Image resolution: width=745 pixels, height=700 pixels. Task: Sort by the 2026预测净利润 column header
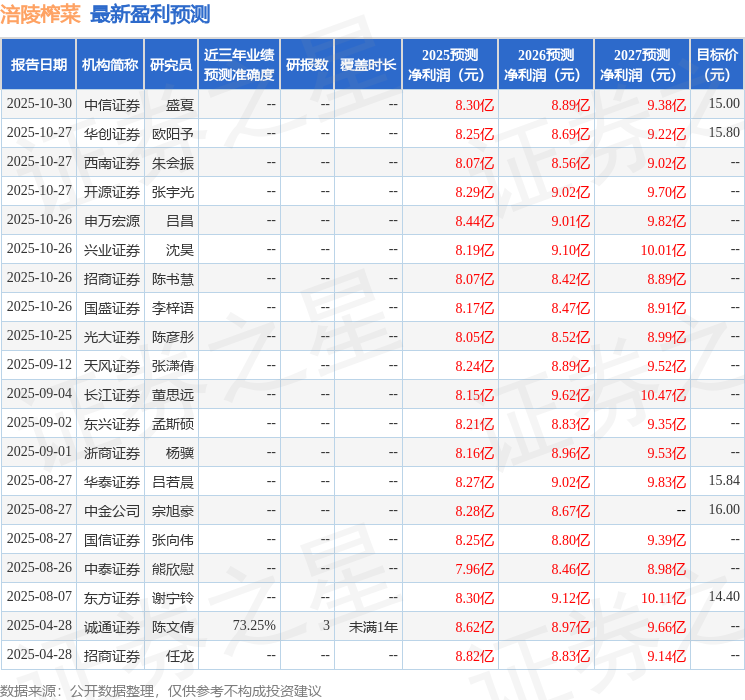[546, 65]
